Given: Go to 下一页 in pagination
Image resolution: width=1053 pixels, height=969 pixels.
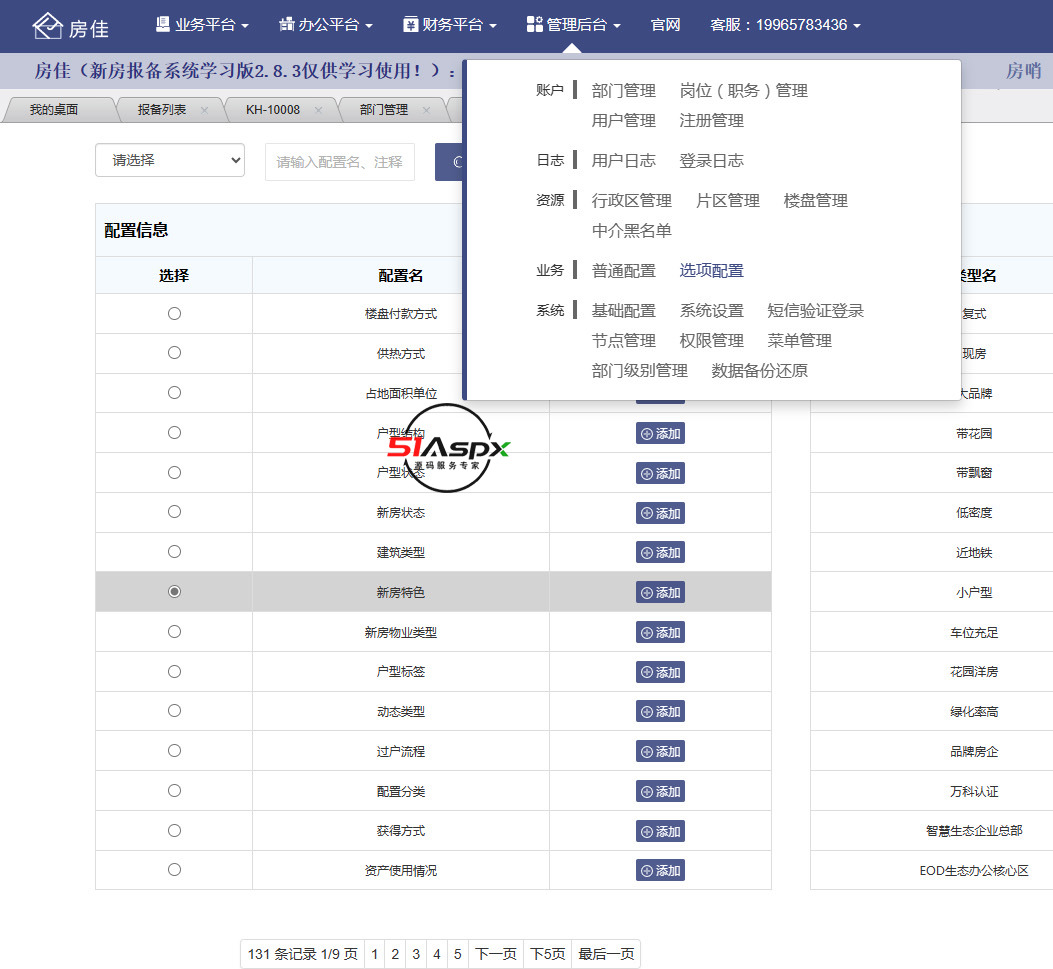Looking at the screenshot, I should [x=496, y=954].
